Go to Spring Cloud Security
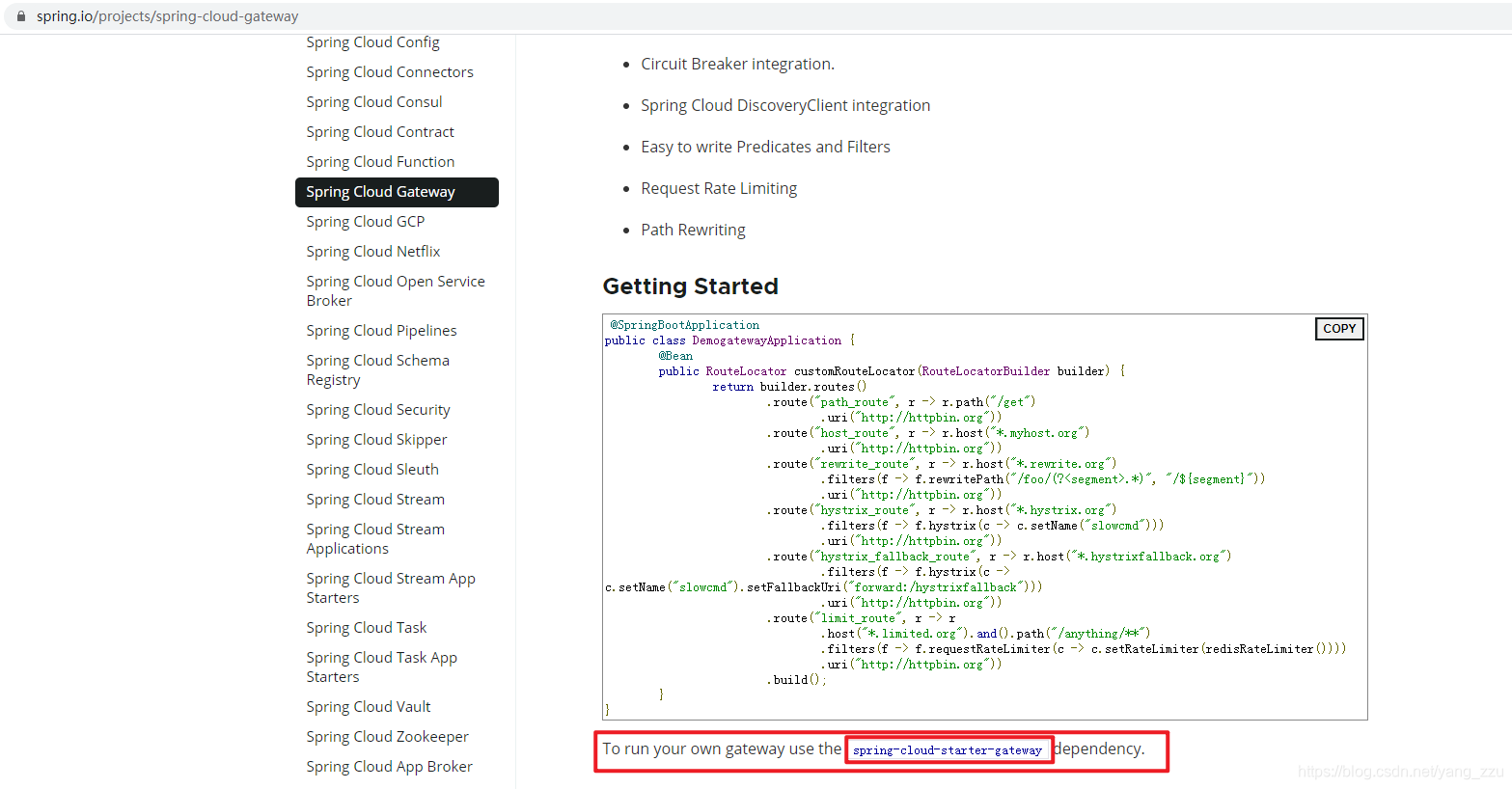This screenshot has width=1512, height=789. click(378, 410)
